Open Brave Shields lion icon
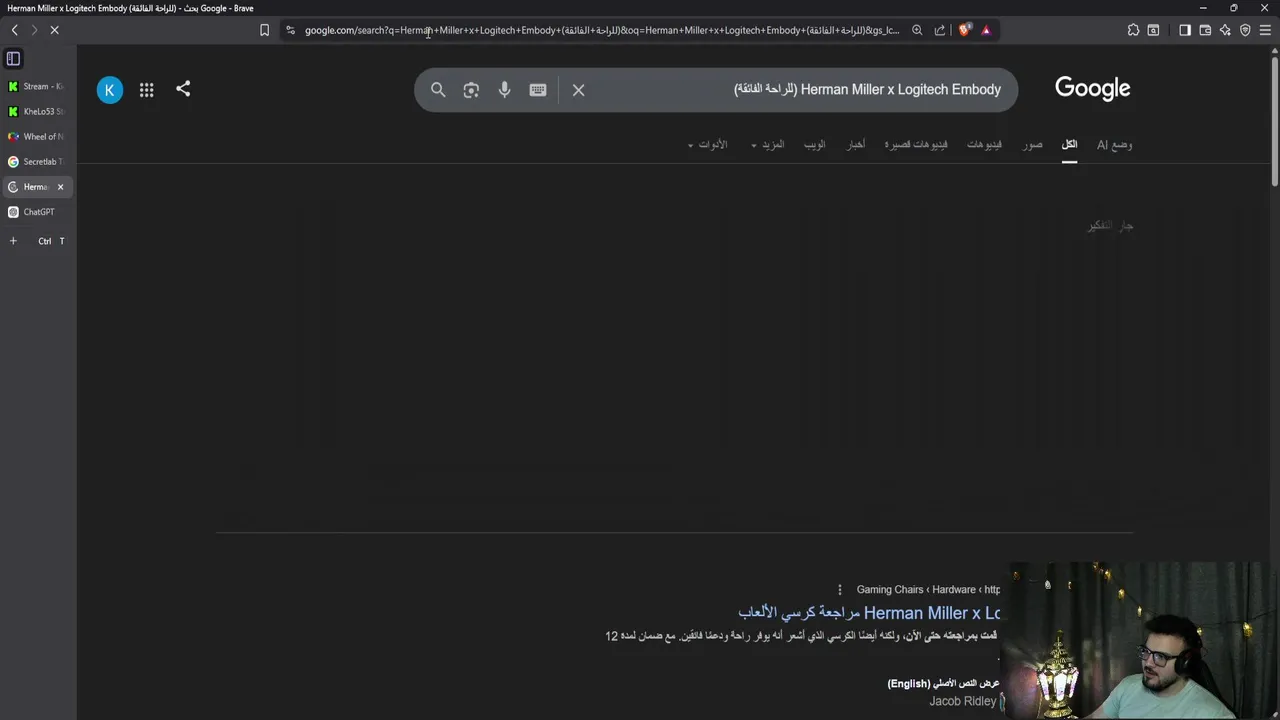The image size is (1280, 720). pos(964,30)
